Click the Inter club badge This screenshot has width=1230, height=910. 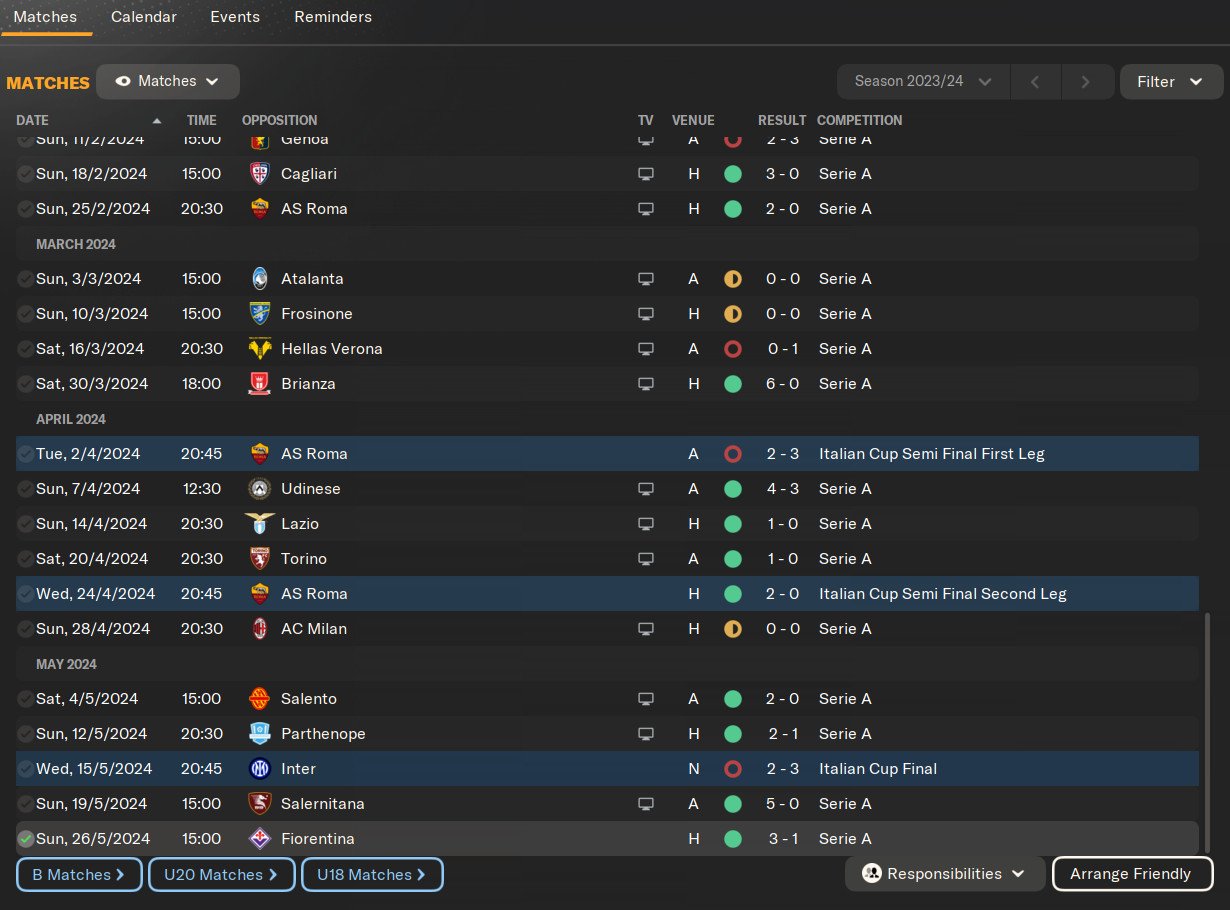coord(259,768)
